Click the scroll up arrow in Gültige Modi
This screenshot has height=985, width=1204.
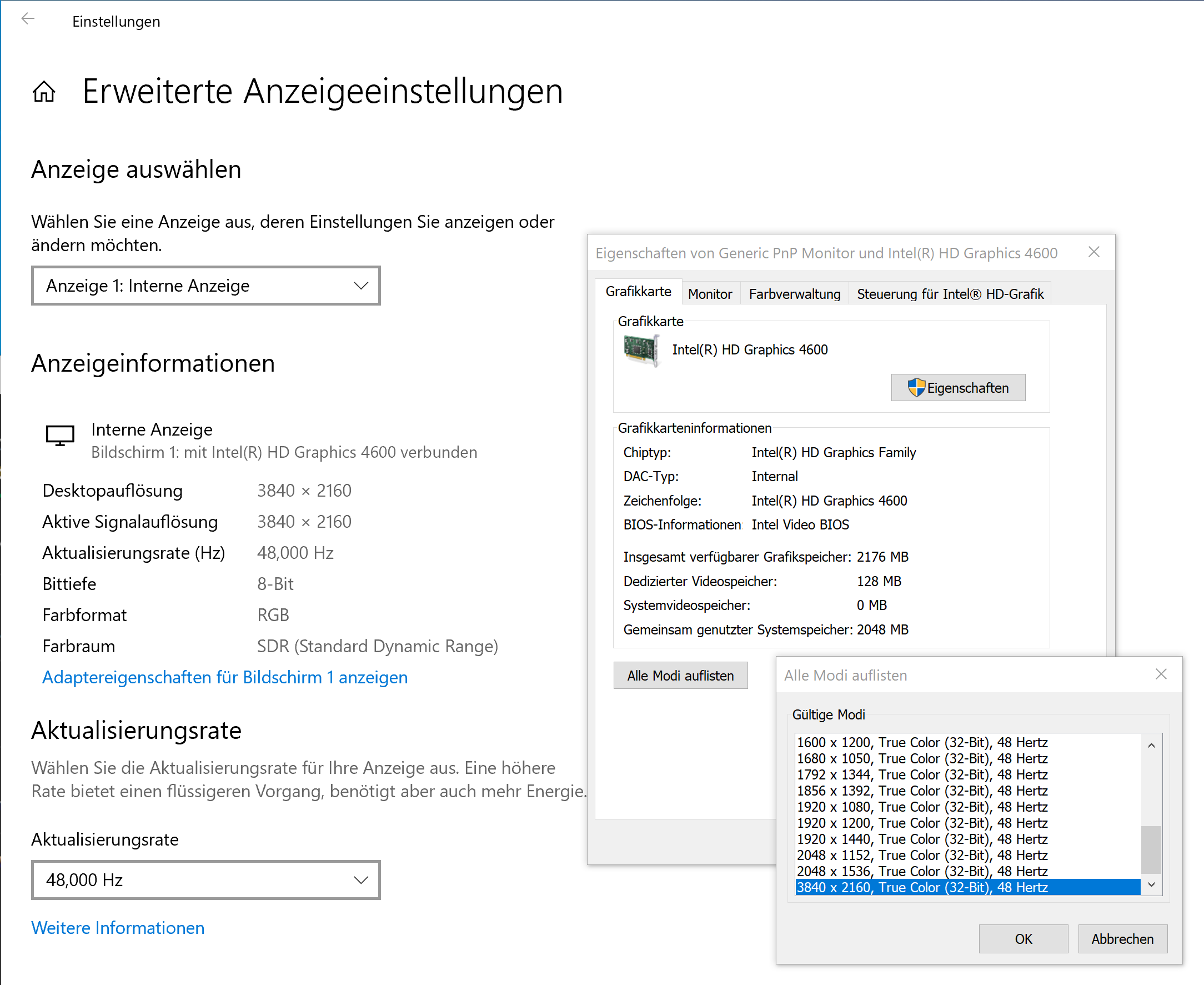click(1151, 745)
